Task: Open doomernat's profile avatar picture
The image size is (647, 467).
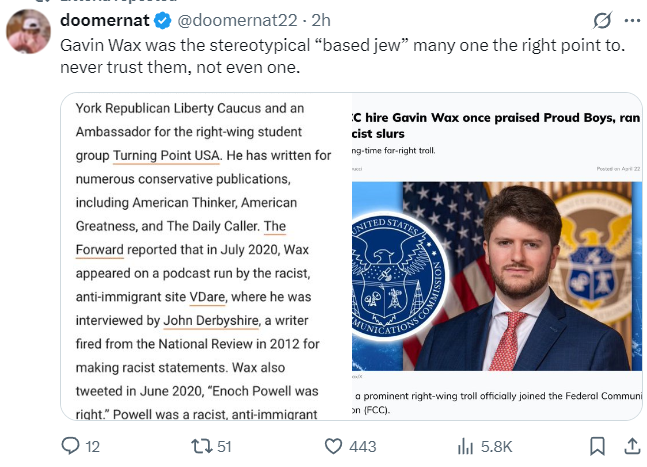Action: pos(29,31)
